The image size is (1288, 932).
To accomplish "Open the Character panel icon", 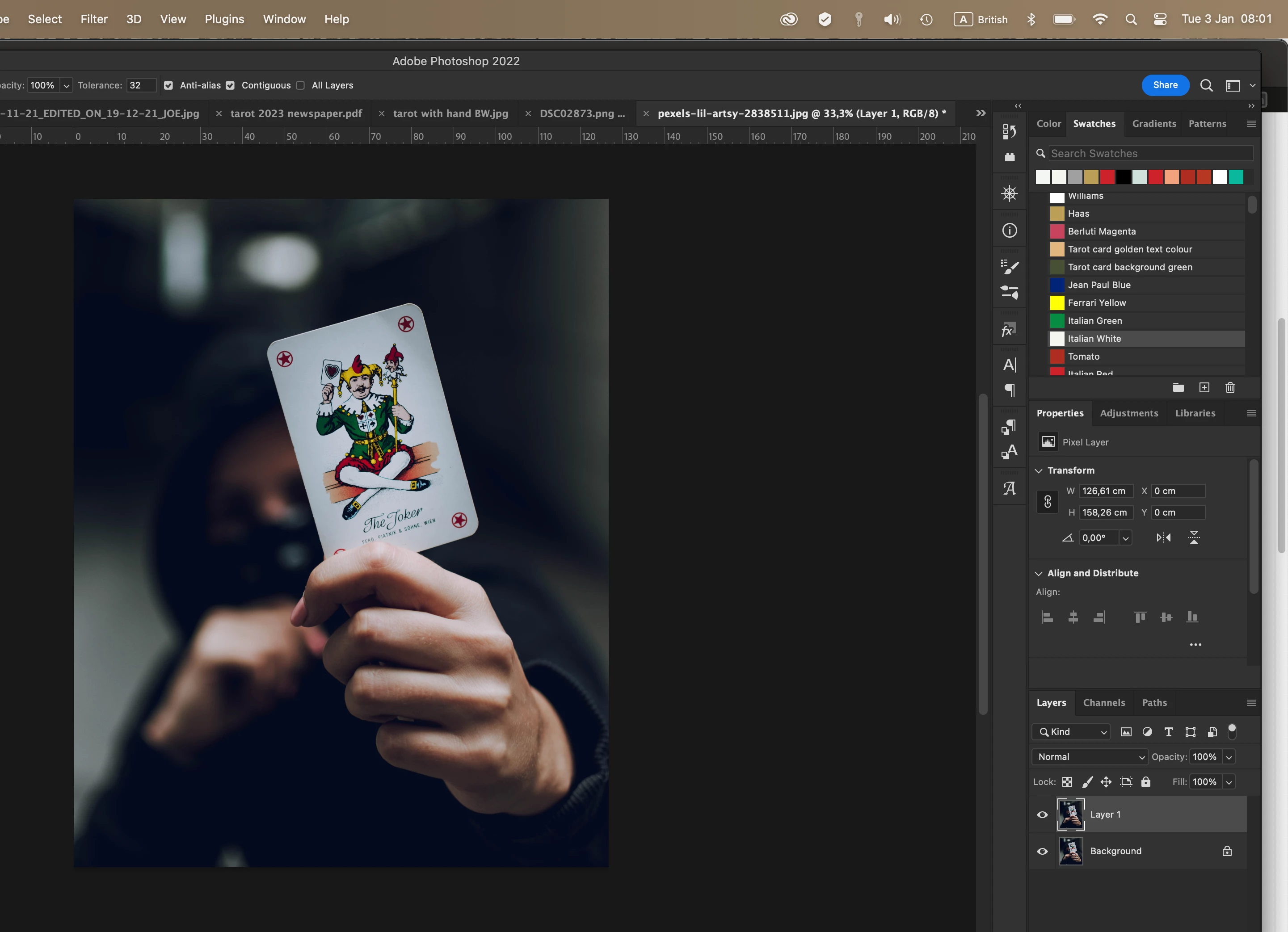I will point(1009,365).
